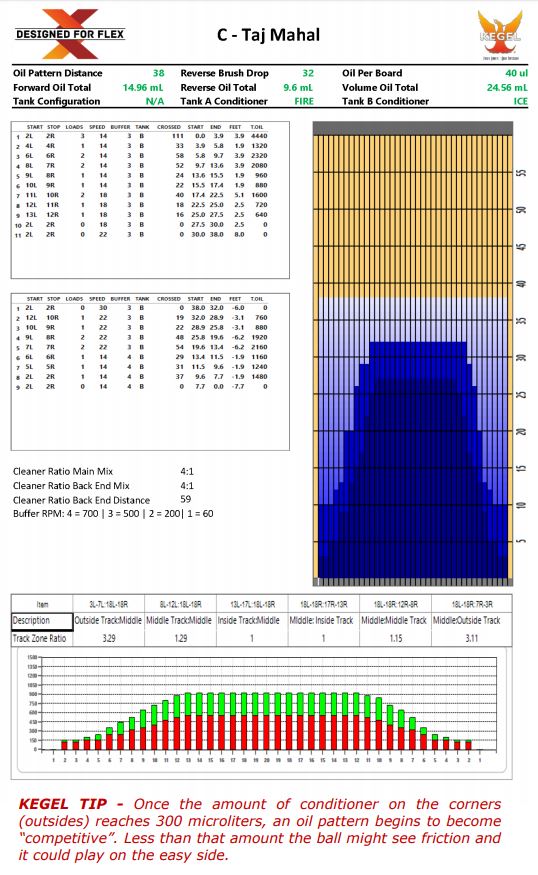Image resolution: width=538 pixels, height=875 pixels.
Task: Select the Track Zone Ratio row label
Action: point(40,638)
